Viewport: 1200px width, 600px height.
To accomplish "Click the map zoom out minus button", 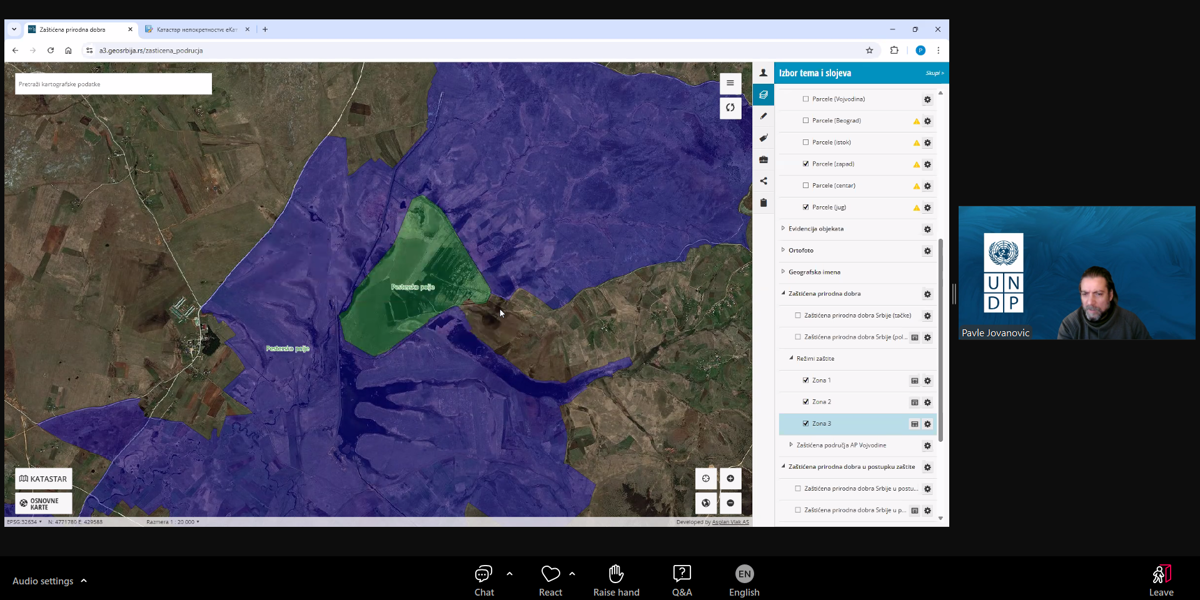I will point(730,503).
